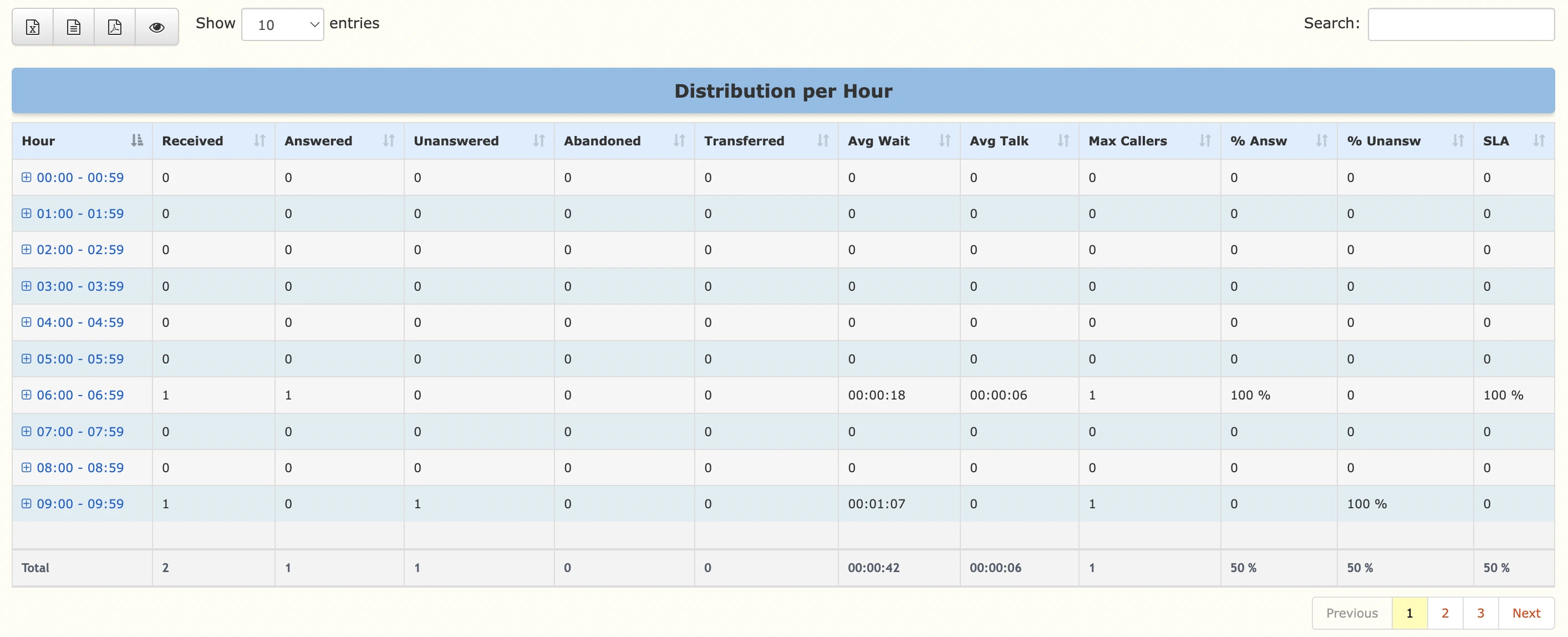This screenshot has width=1568, height=637.
Task: Open print preview with the eye icon
Action: pyautogui.click(x=156, y=26)
